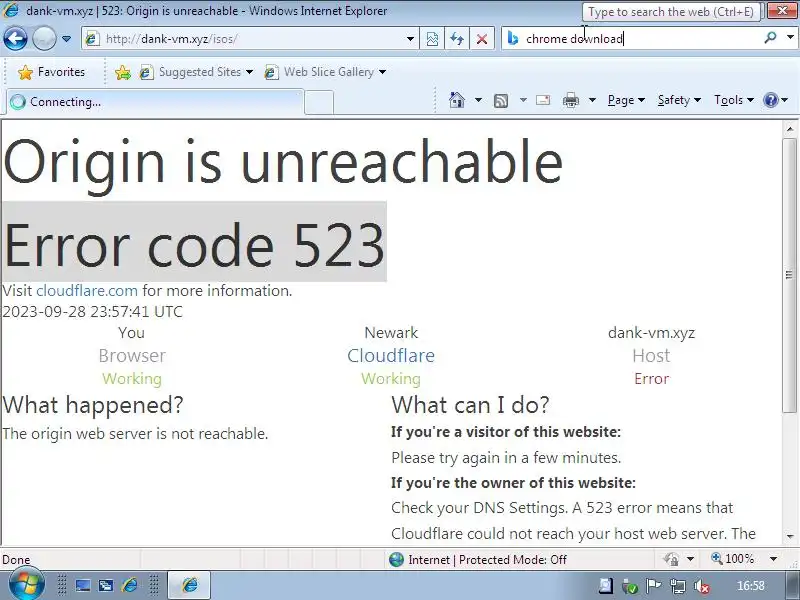Click the 'What happened?' heading

[92, 405]
